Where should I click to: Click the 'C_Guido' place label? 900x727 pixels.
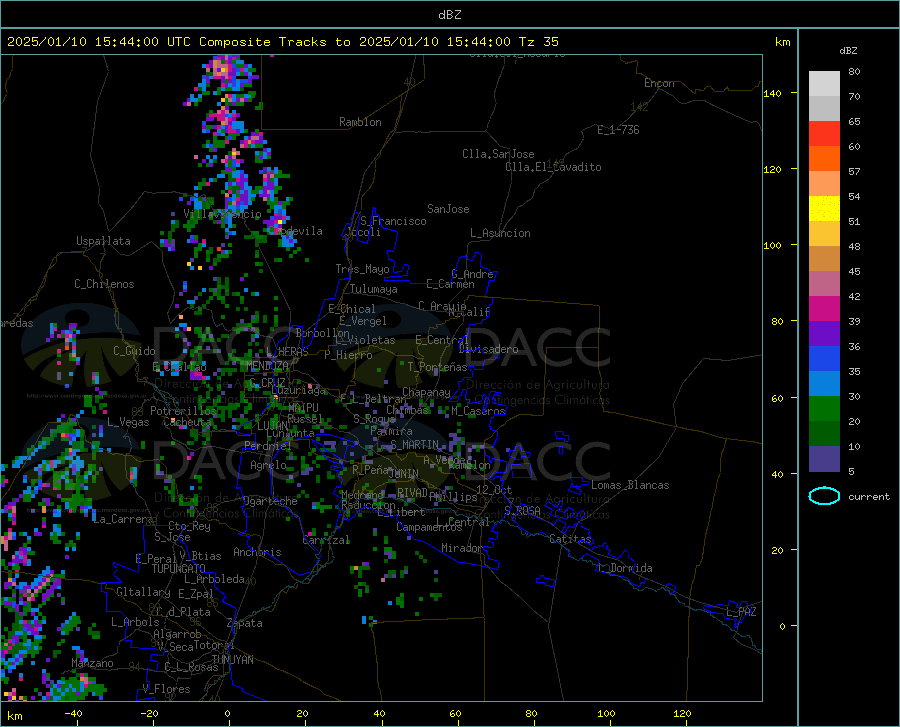pyautogui.click(x=134, y=351)
